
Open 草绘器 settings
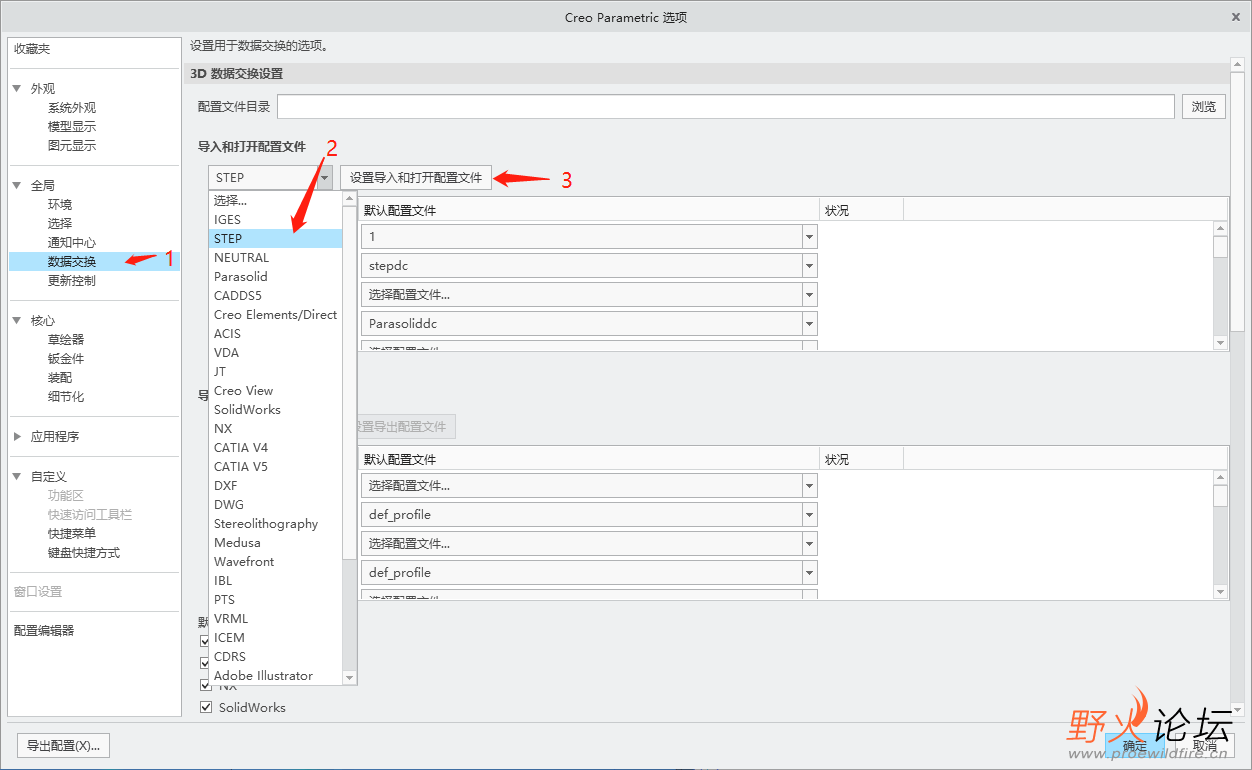66,340
